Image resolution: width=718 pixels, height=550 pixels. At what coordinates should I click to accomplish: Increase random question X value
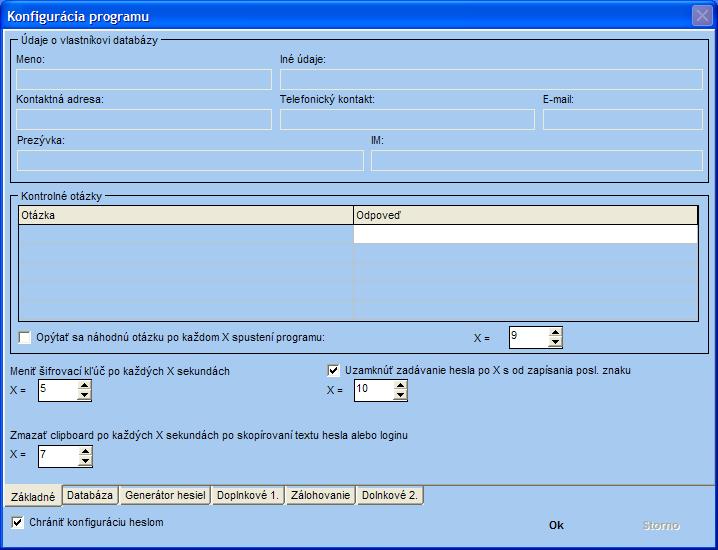(555, 332)
